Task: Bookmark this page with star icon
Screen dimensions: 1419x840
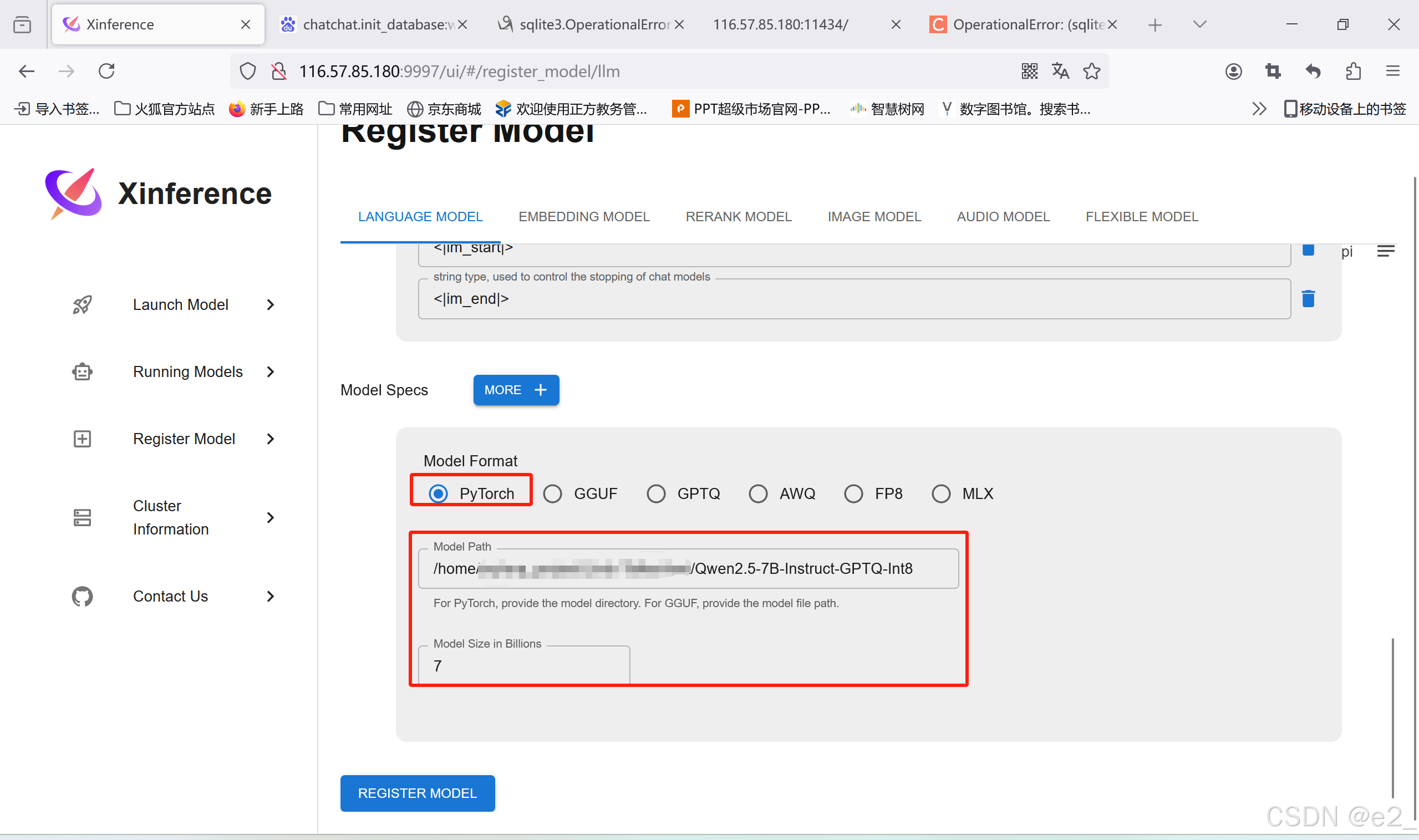Action: click(x=1091, y=72)
